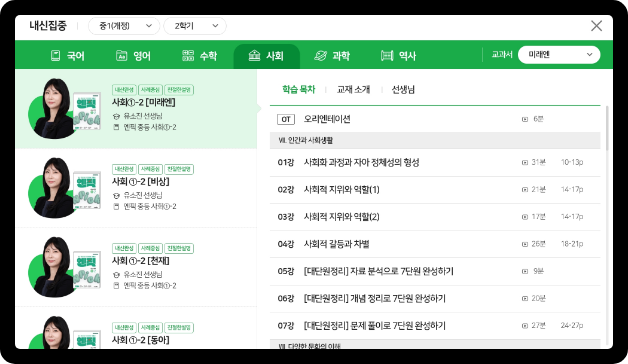Open lecture 사회화 과정과 자아 정체성의 형성
This screenshot has width=628, height=364.
pos(361,163)
